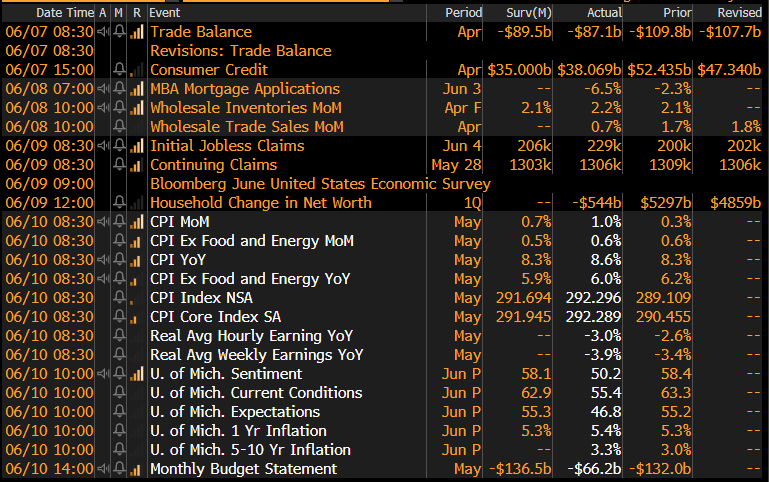Toggle alert bell for Wholesale Trade Sales MoM
Viewport: 769px width, 482px height.
(x=120, y=127)
